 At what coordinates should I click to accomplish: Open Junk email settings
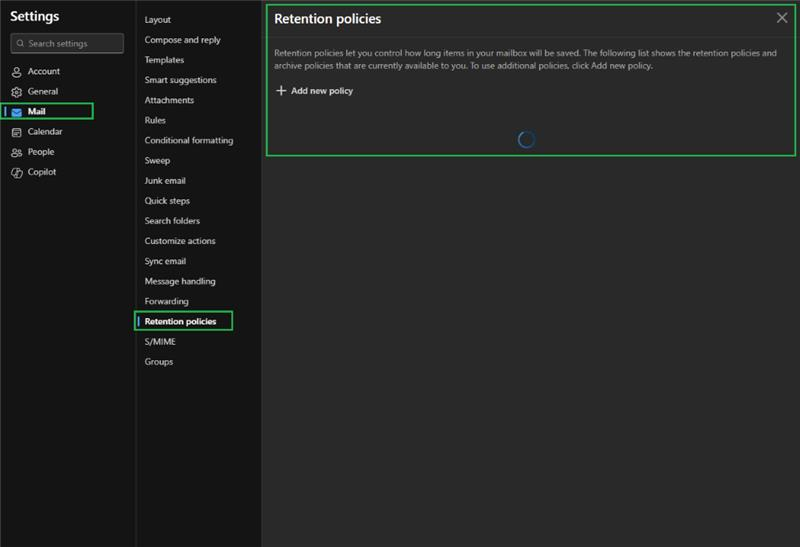pos(165,181)
